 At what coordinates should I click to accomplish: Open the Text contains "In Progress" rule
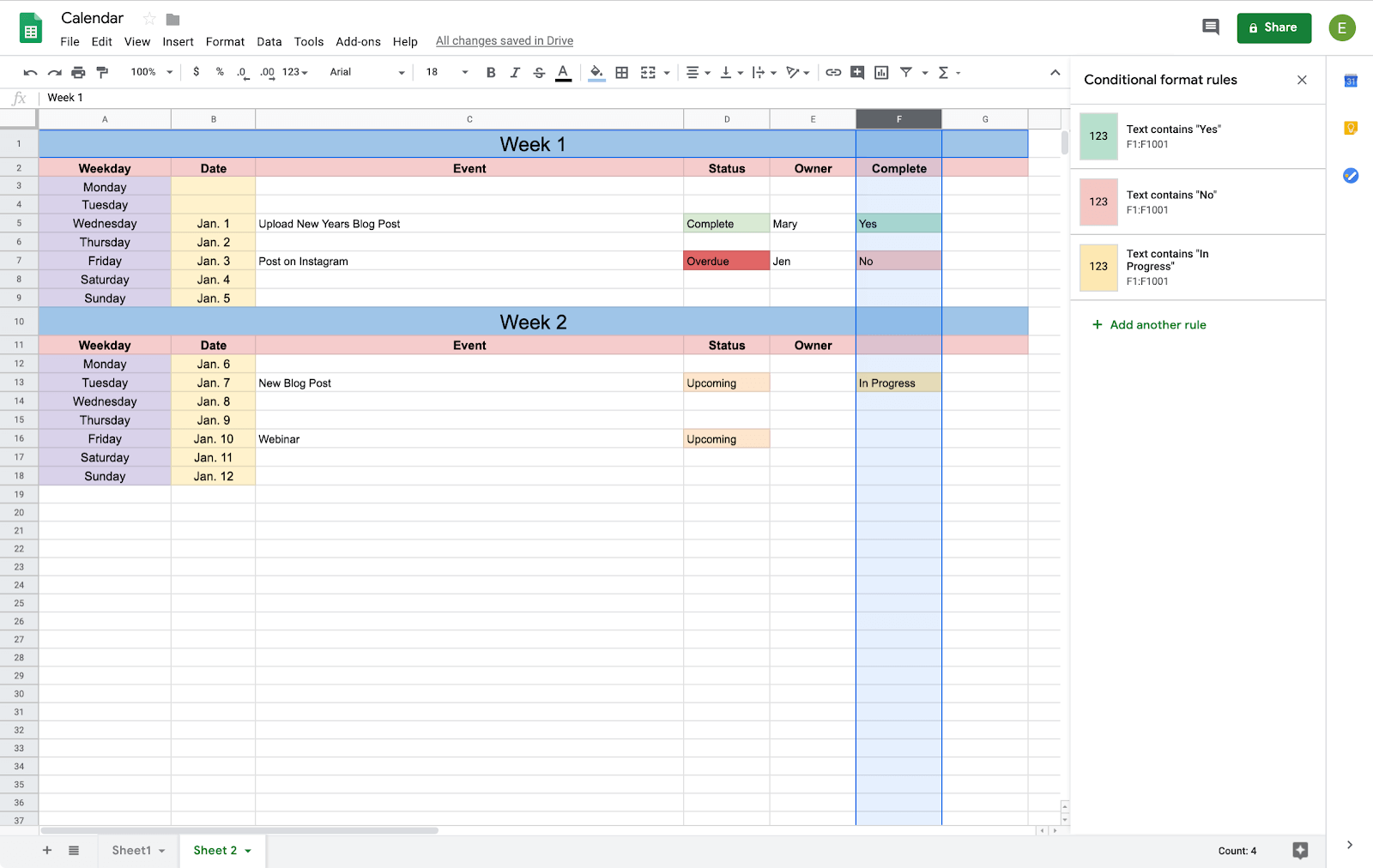(x=1198, y=268)
